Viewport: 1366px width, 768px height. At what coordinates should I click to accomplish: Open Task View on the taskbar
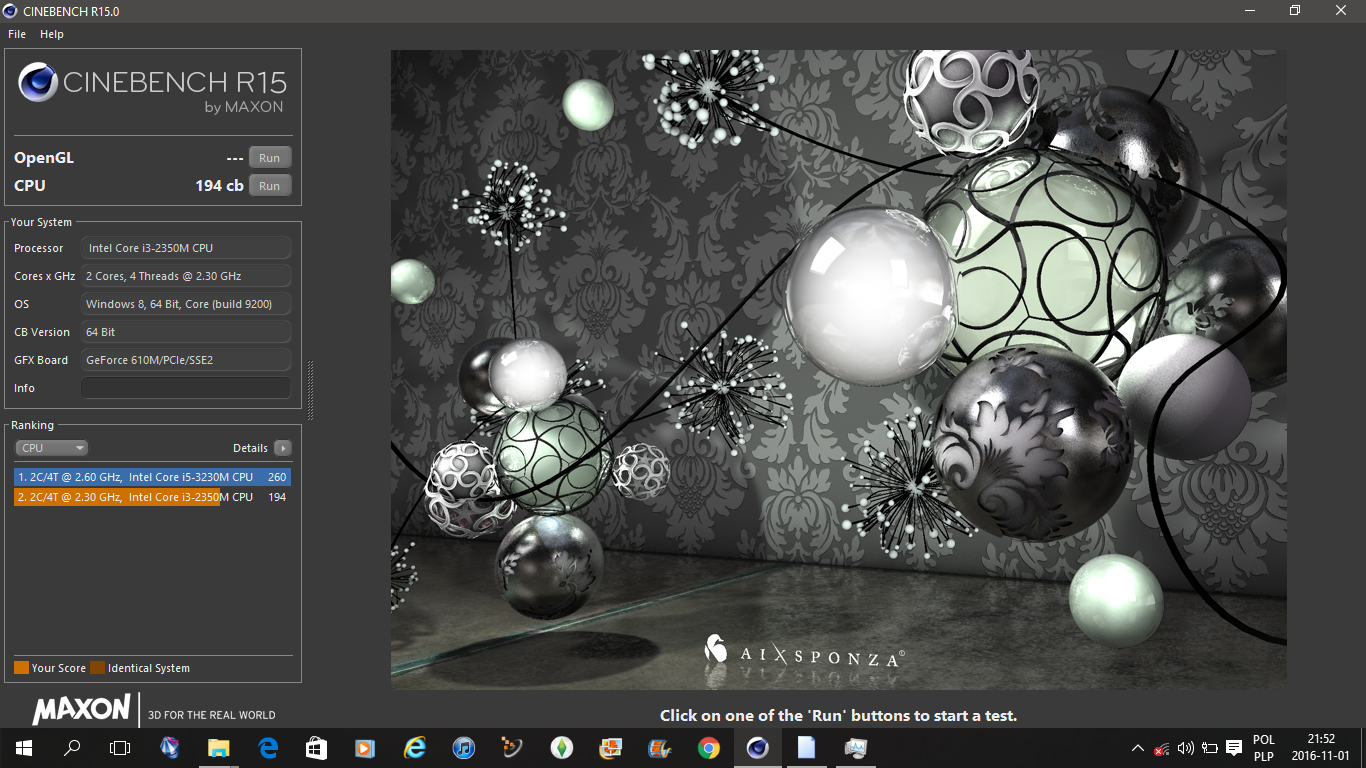tap(120, 748)
